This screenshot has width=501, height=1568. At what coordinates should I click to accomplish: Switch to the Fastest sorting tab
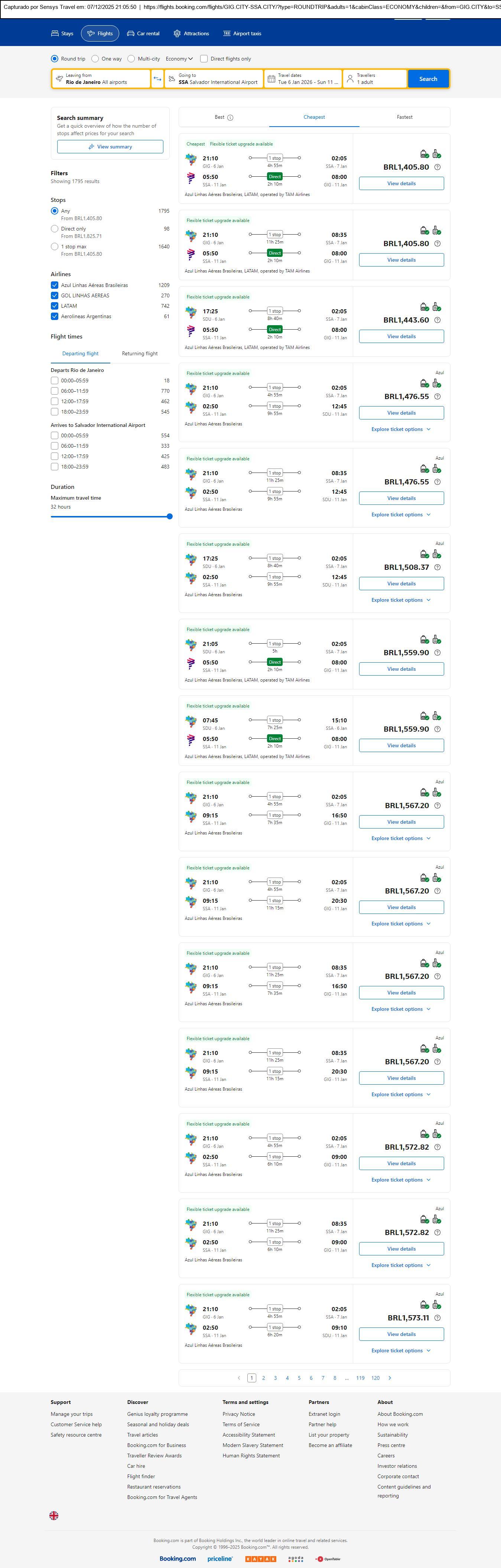(404, 117)
